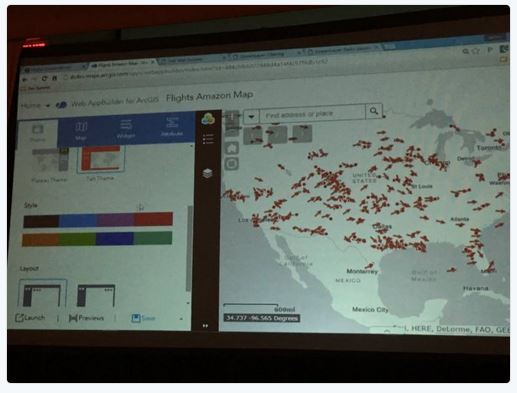Click the map Home extent button
Viewport: 517px width, 393px height.
[x=232, y=148]
